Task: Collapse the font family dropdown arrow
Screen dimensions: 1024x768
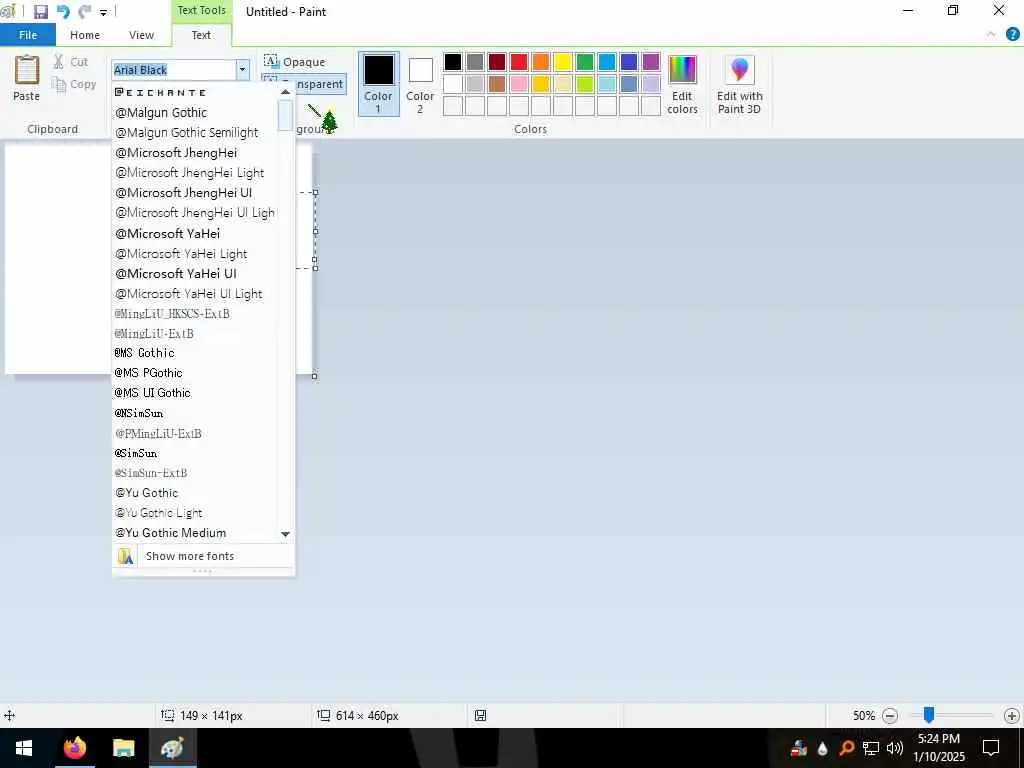Action: click(x=242, y=70)
